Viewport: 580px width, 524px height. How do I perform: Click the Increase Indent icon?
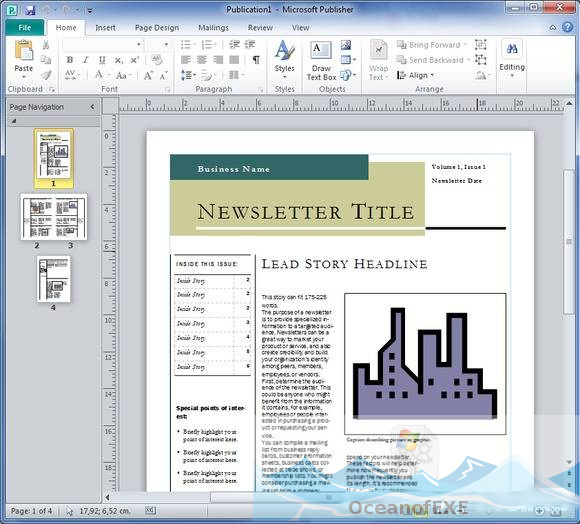pos(250,45)
